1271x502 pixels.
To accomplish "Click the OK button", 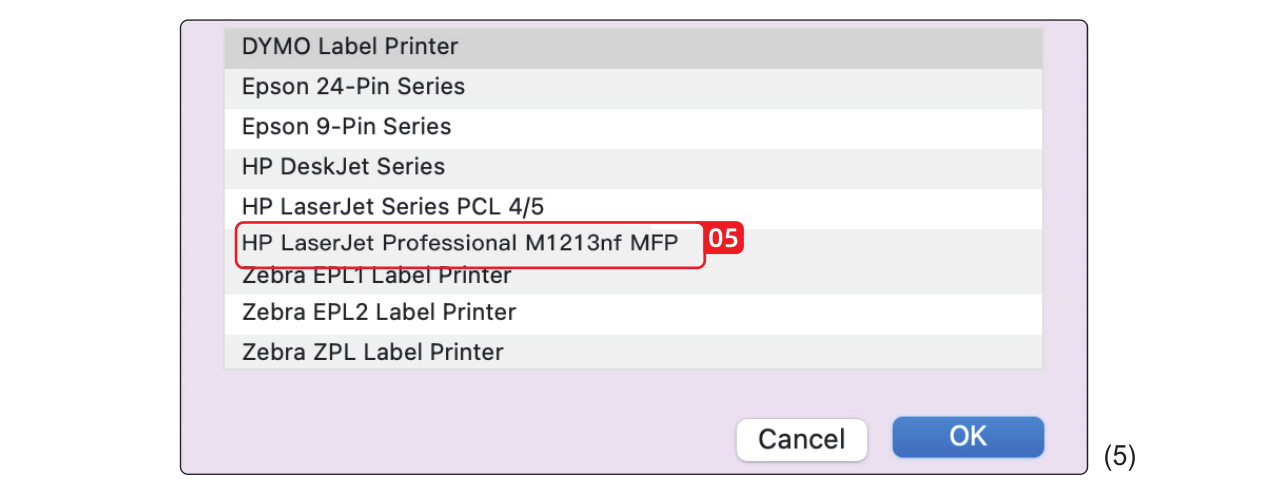I will coord(967,437).
